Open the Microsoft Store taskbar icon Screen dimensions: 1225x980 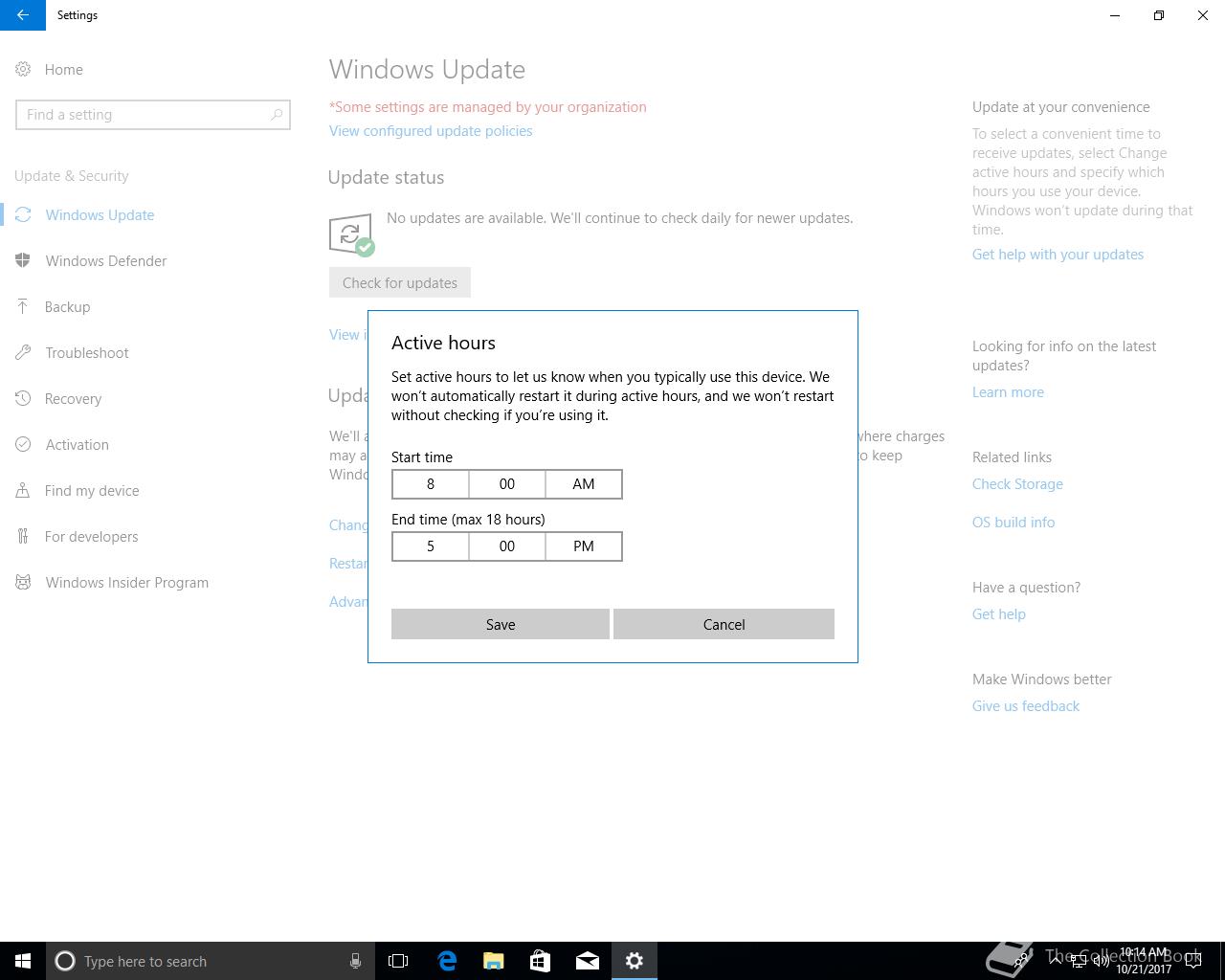click(x=541, y=961)
